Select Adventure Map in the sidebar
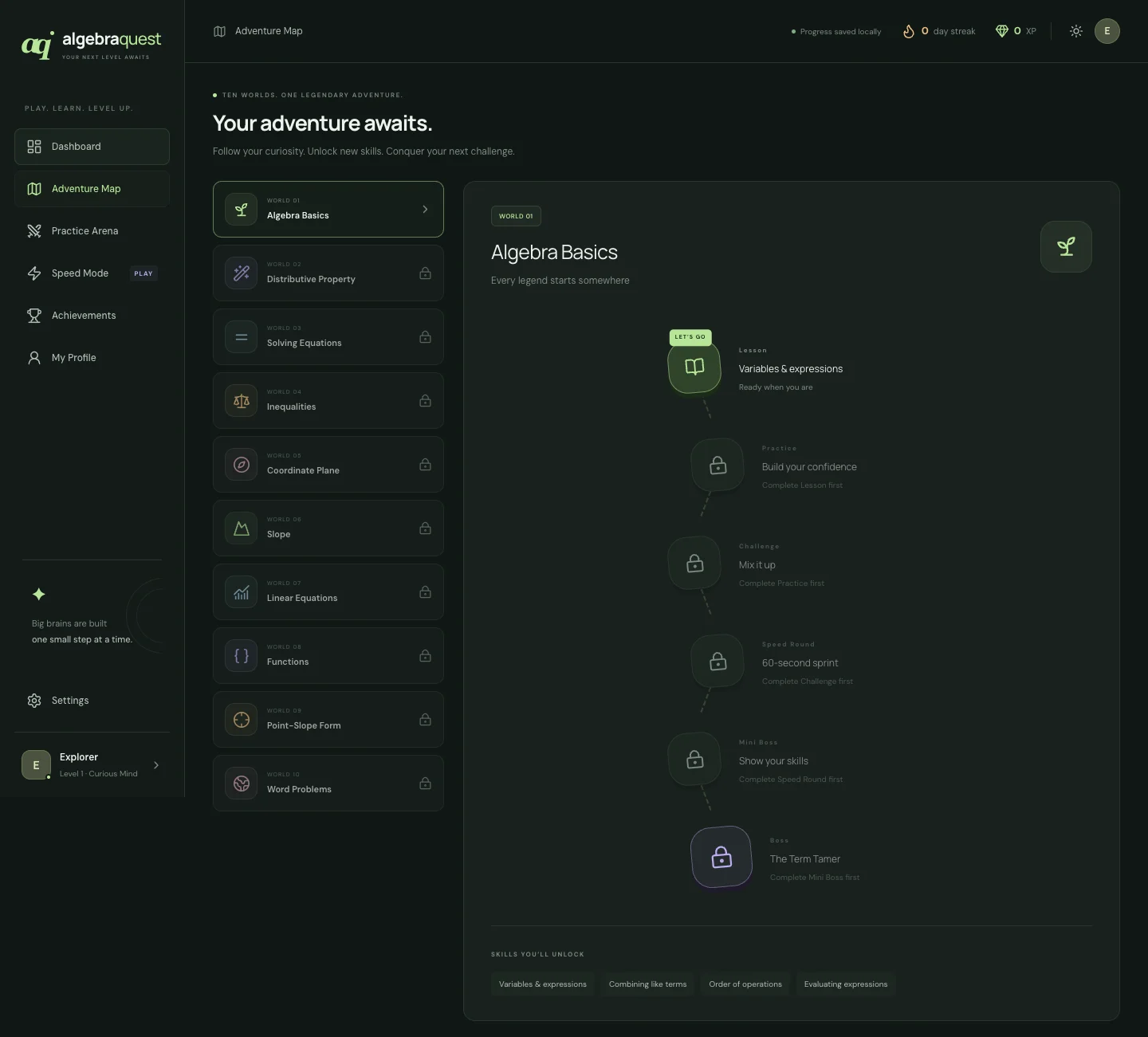This screenshot has width=1148, height=1037. [x=92, y=189]
